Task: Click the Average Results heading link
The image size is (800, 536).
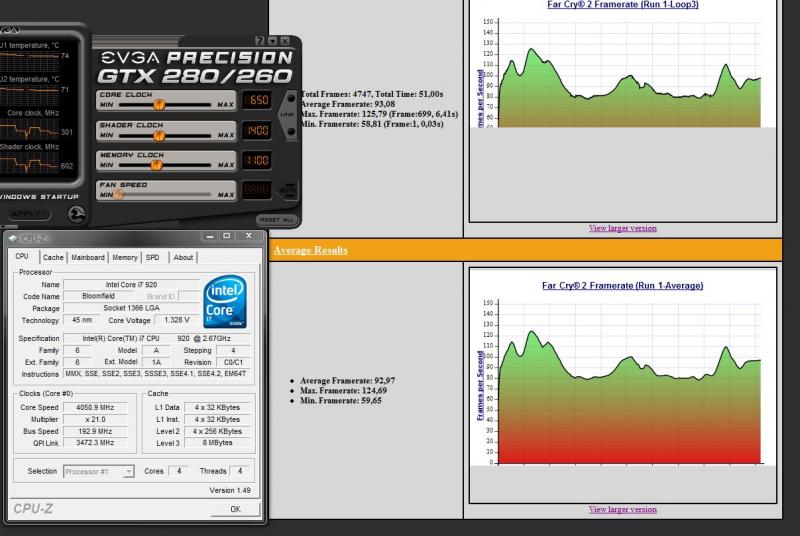Action: coord(311,250)
